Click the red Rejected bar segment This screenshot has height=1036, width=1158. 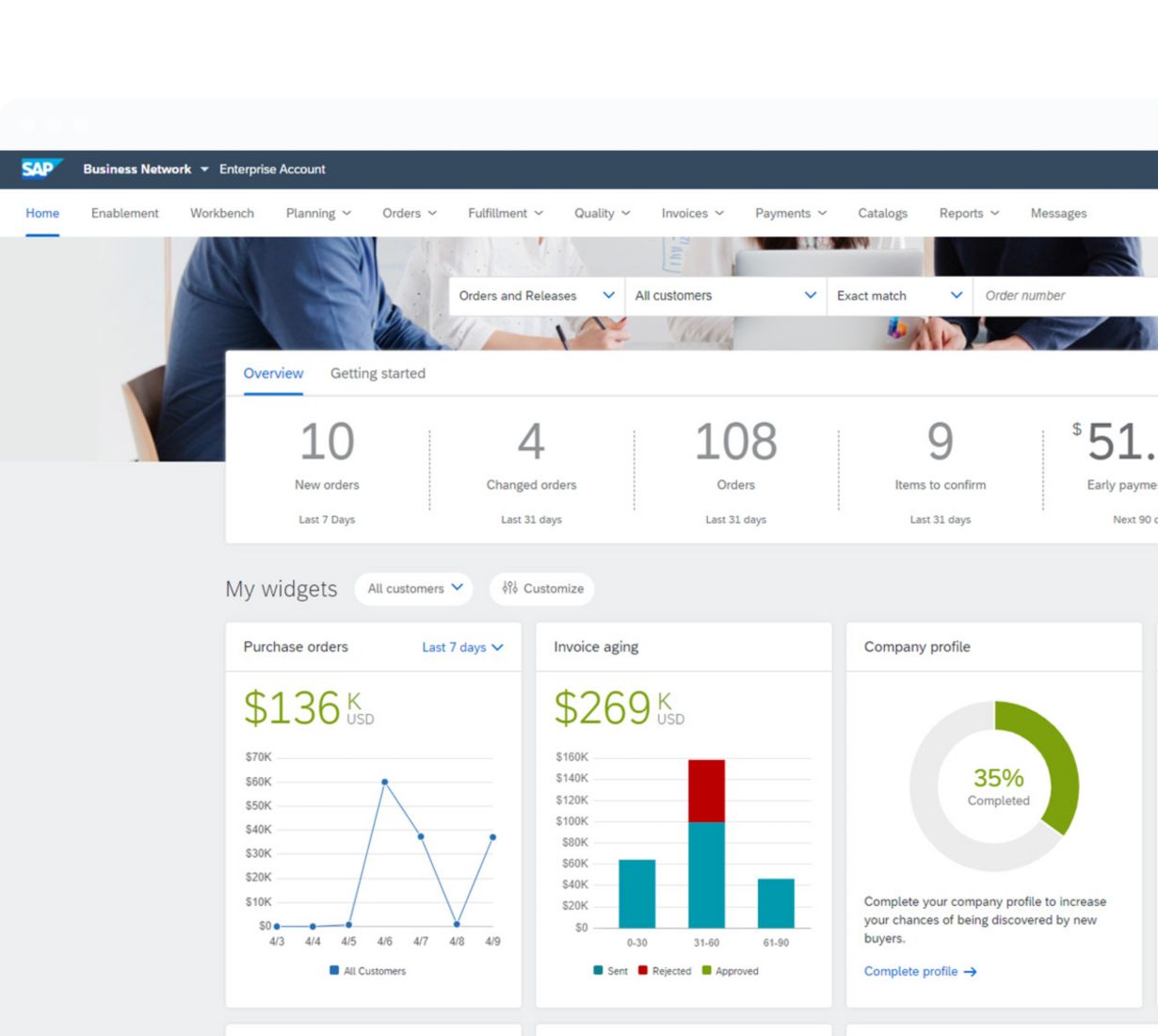pos(706,790)
